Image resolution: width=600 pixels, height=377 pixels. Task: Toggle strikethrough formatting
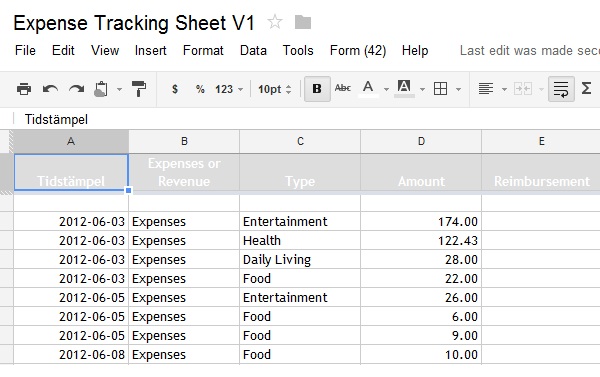[x=342, y=88]
